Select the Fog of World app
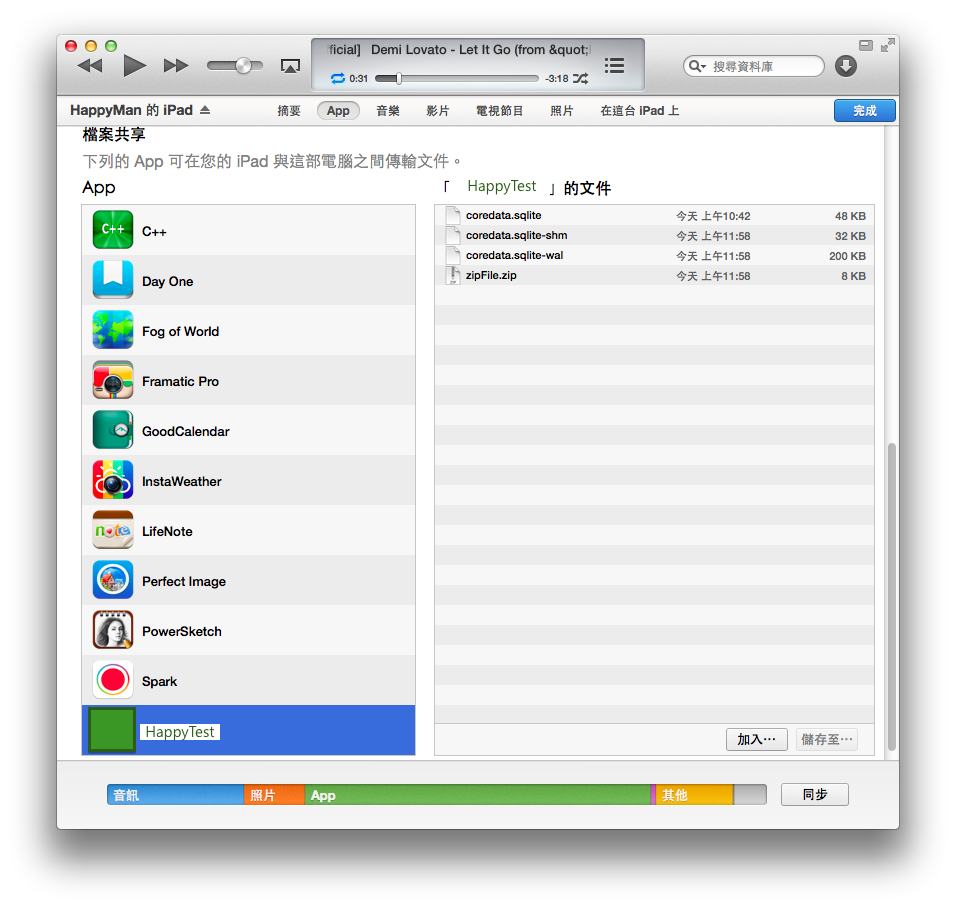 tap(180, 331)
